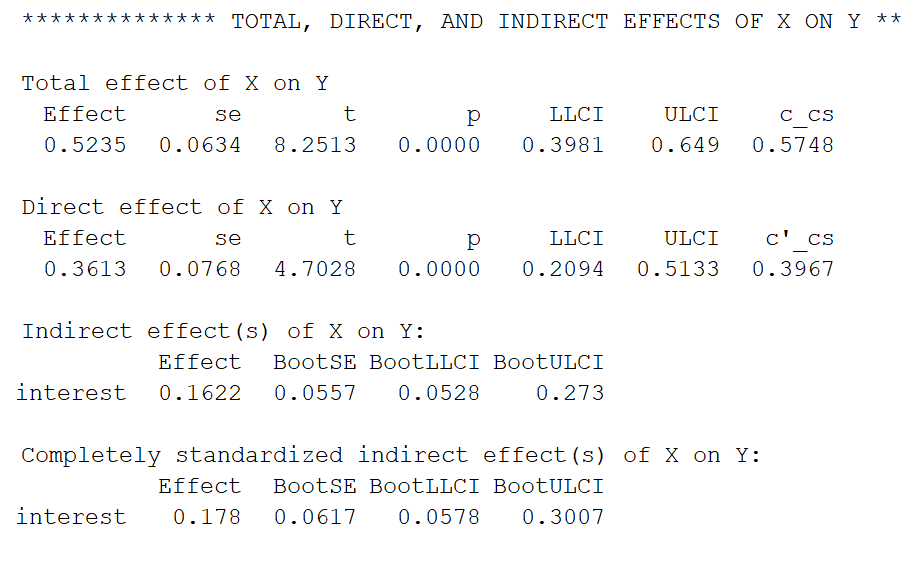Click the c_cs column header

coord(806,115)
